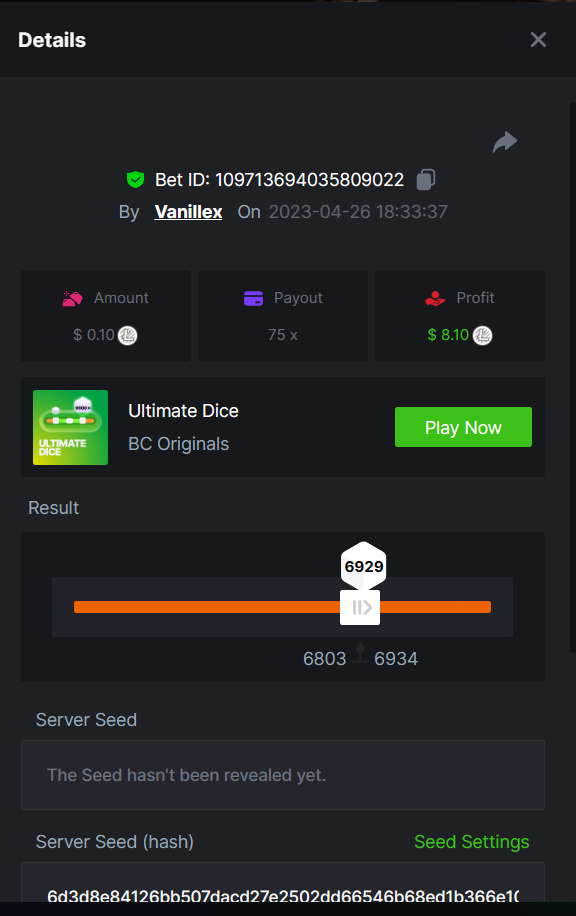Click the red Profit hand icon
The width and height of the screenshot is (576, 916).
(435, 298)
